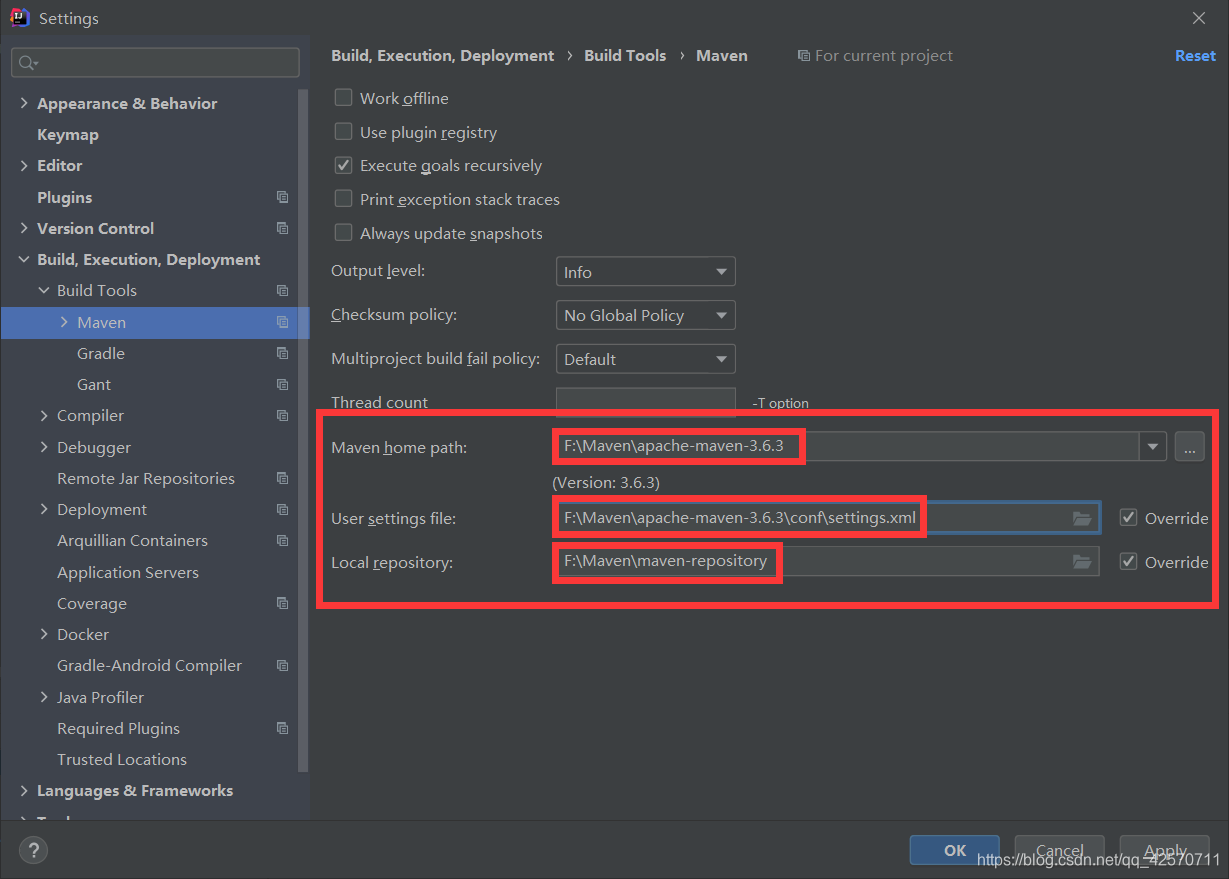Enable Print exception stack traces
This screenshot has height=879, width=1229.
(343, 199)
